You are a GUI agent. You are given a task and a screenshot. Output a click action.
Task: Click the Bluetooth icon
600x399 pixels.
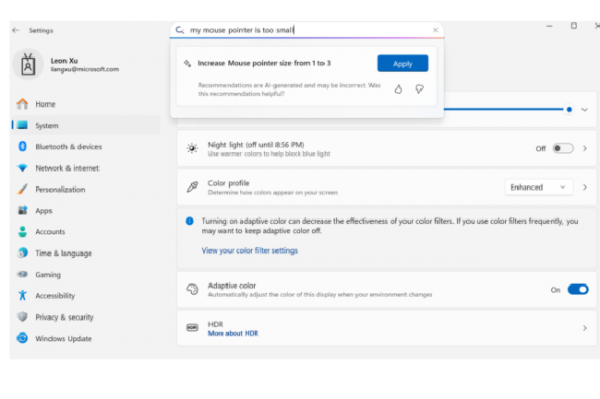[x=22, y=146]
